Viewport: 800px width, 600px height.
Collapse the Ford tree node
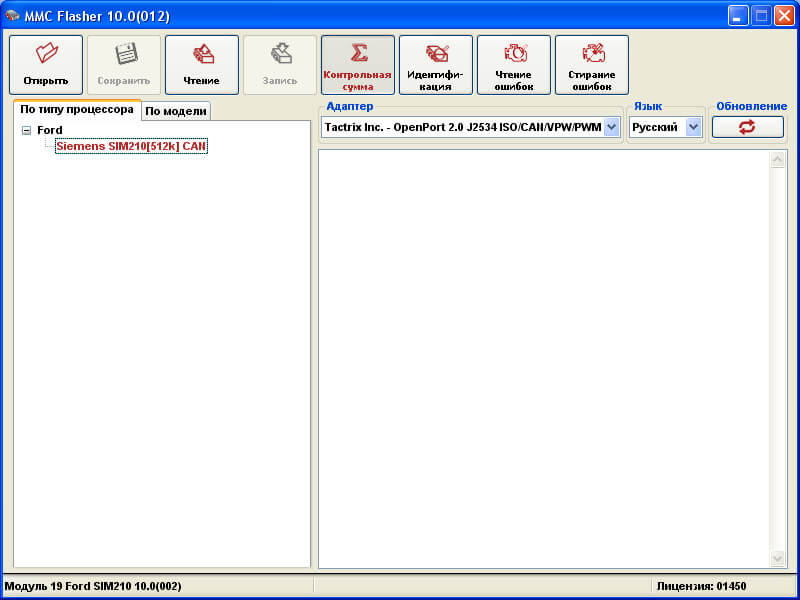(x=27, y=131)
